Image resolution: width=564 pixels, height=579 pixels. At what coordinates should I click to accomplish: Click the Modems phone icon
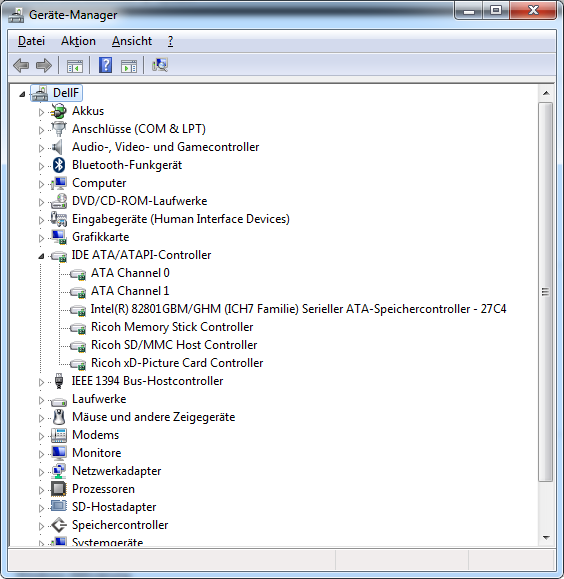click(x=59, y=435)
